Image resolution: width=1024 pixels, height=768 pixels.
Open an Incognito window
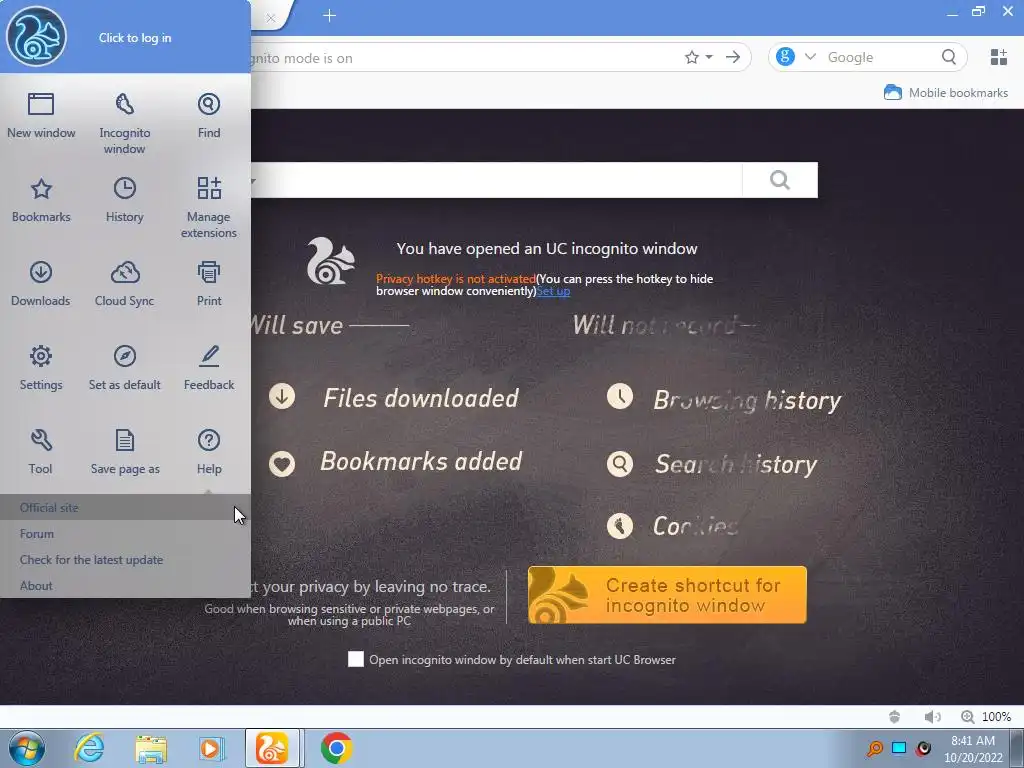(125, 124)
